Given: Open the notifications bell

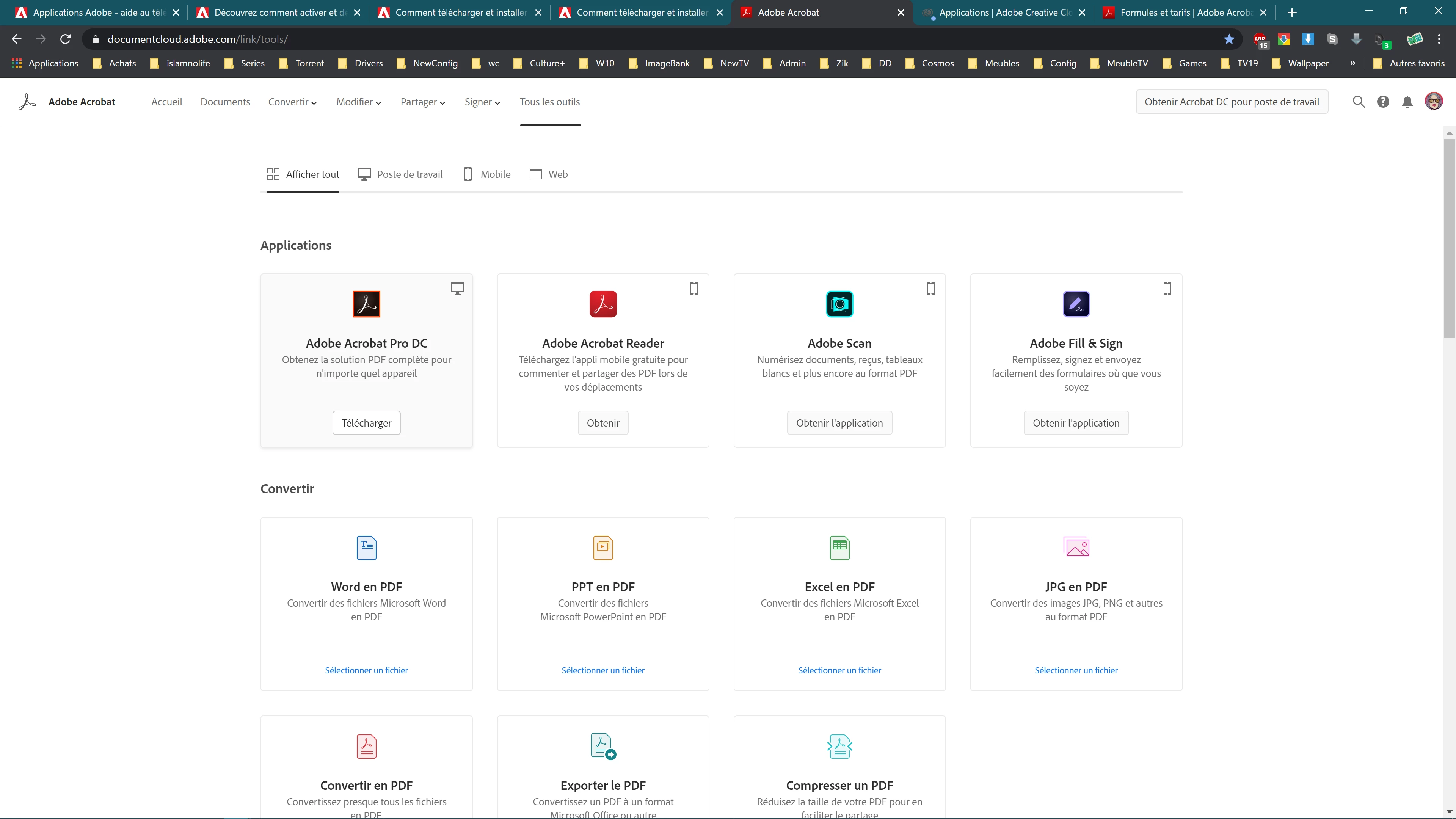Looking at the screenshot, I should tap(1407, 102).
